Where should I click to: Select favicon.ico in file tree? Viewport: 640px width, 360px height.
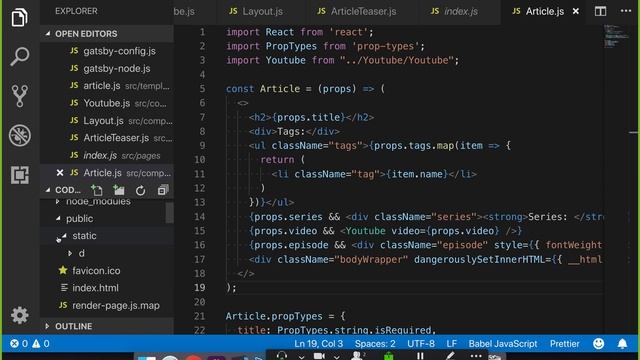point(96,271)
